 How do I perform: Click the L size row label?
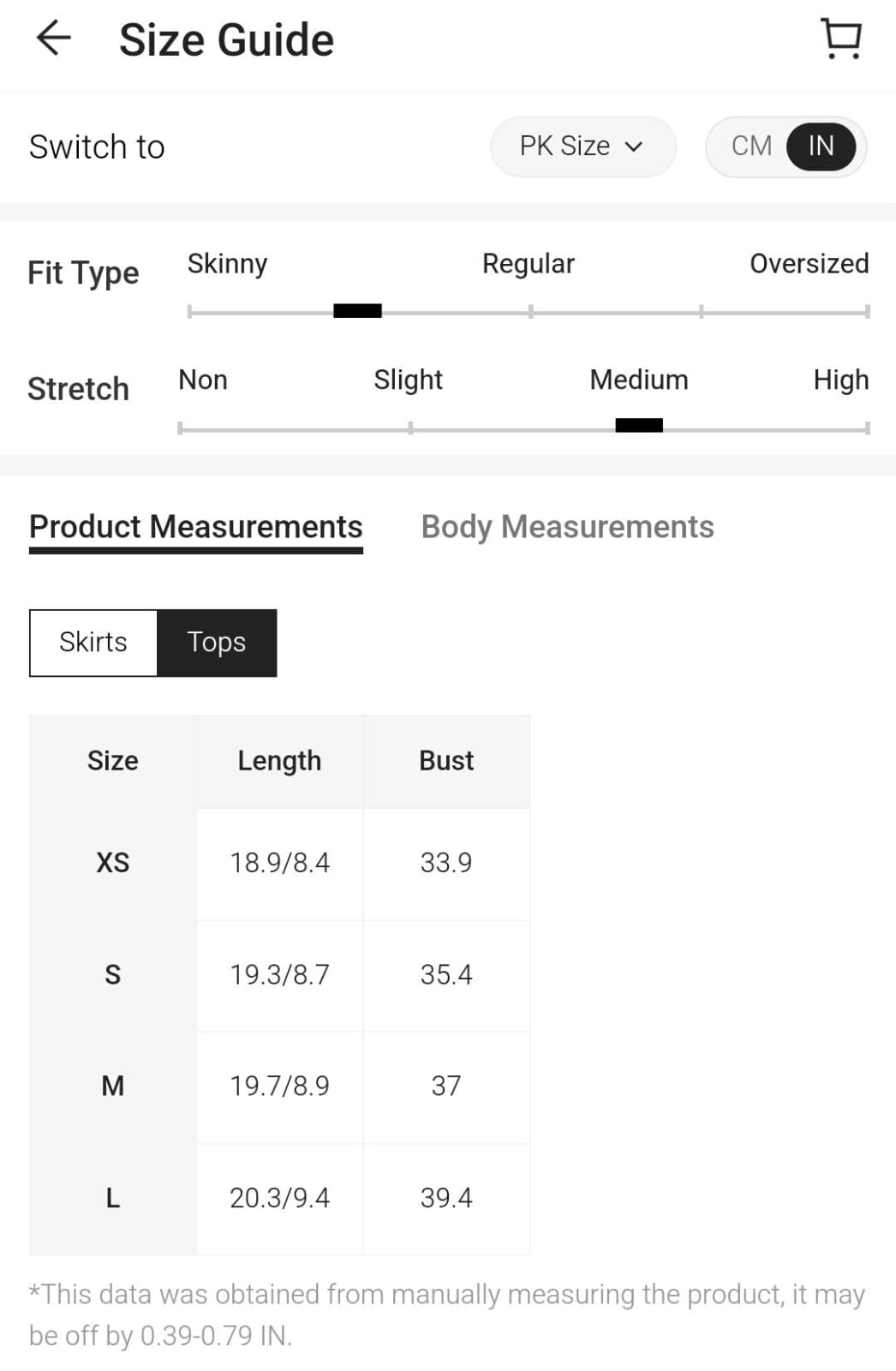point(113,1198)
